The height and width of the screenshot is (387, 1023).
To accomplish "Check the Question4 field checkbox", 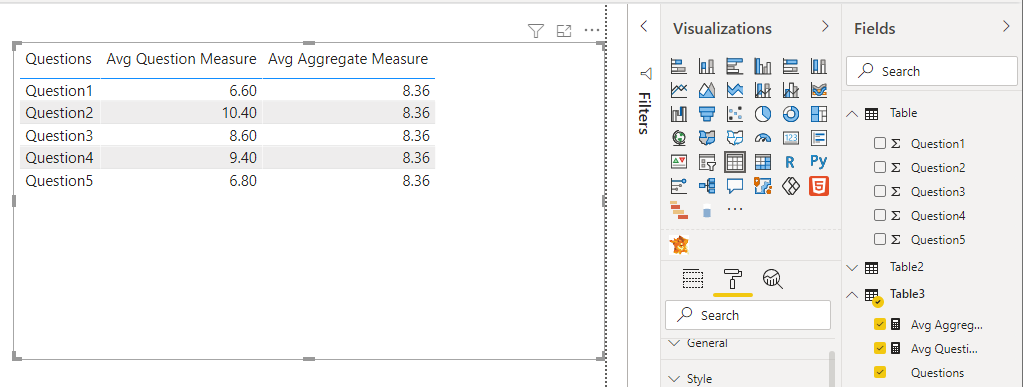I will 879,215.
